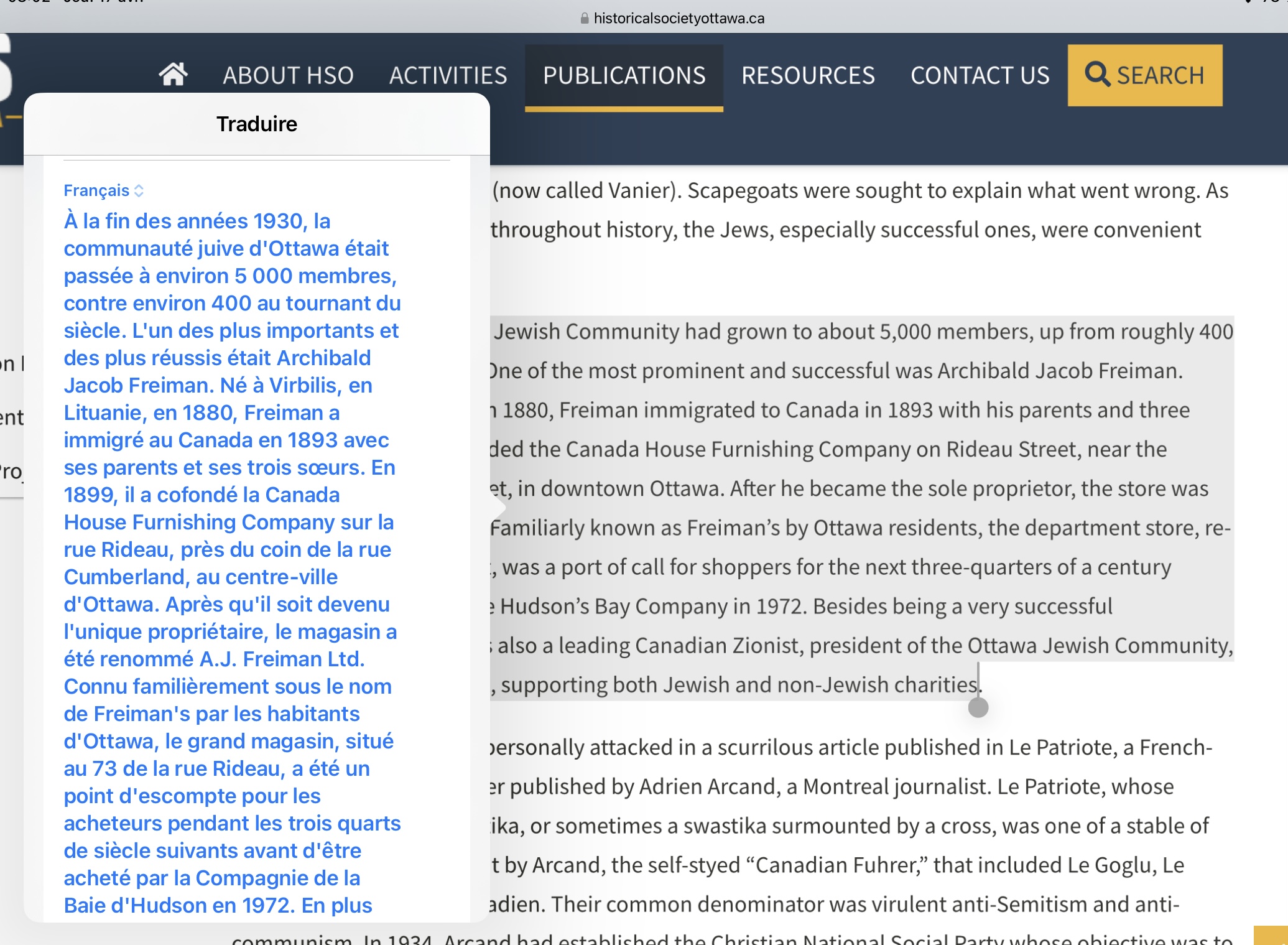
Task: Click the text selection end handle
Action: 978,707
